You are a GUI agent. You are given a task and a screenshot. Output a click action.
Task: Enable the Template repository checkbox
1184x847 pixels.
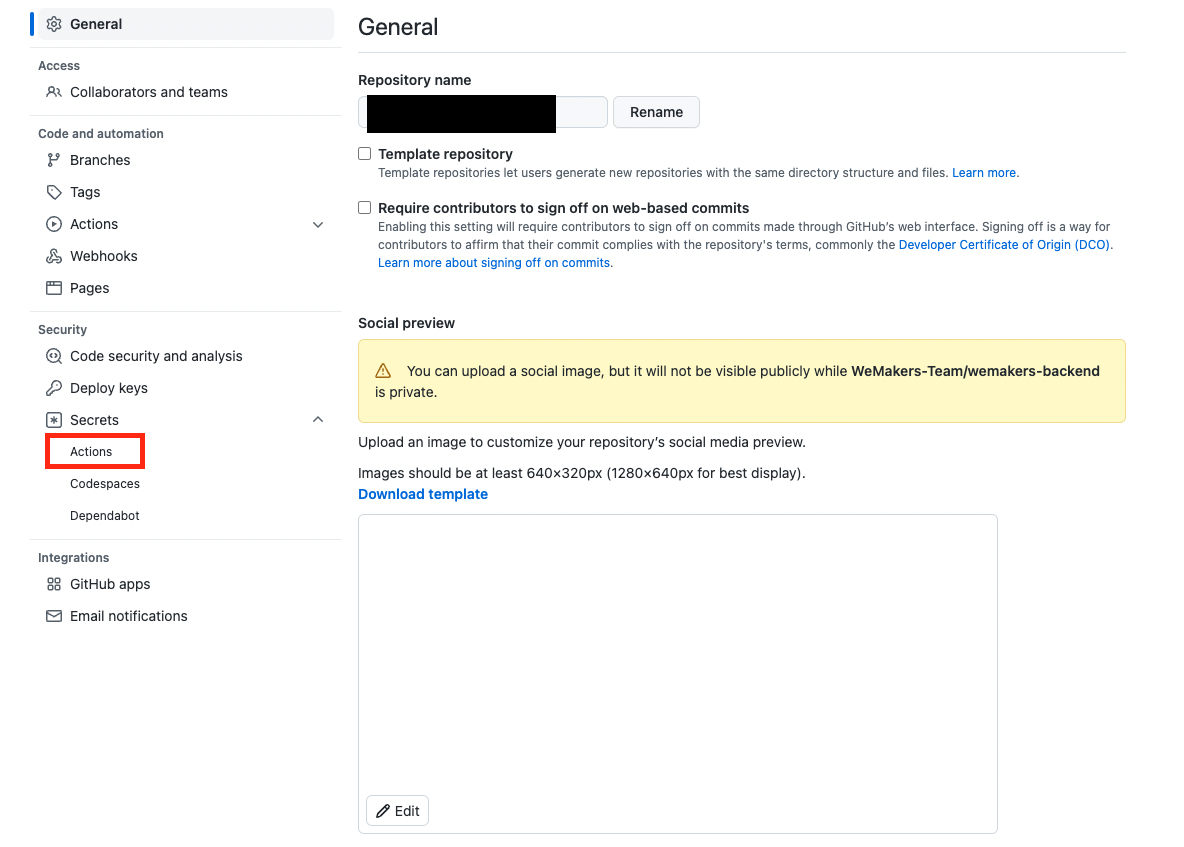364,153
